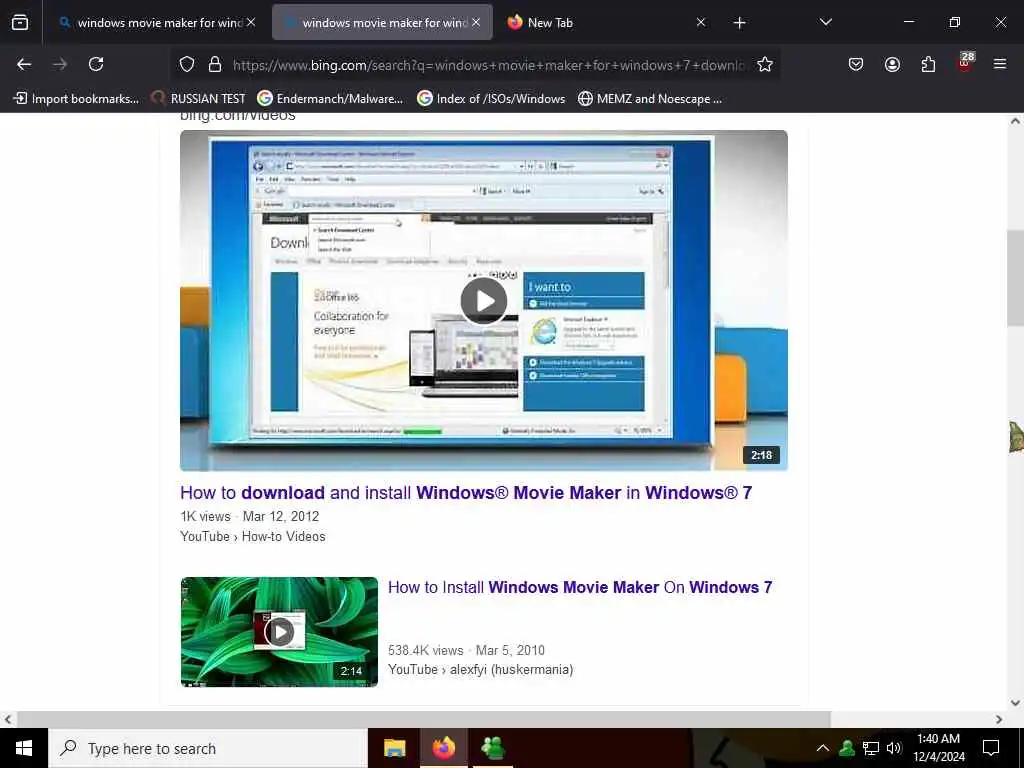Open the RUSSIAN TEST bookmark
Screen dimensions: 1024x768
pos(199,99)
